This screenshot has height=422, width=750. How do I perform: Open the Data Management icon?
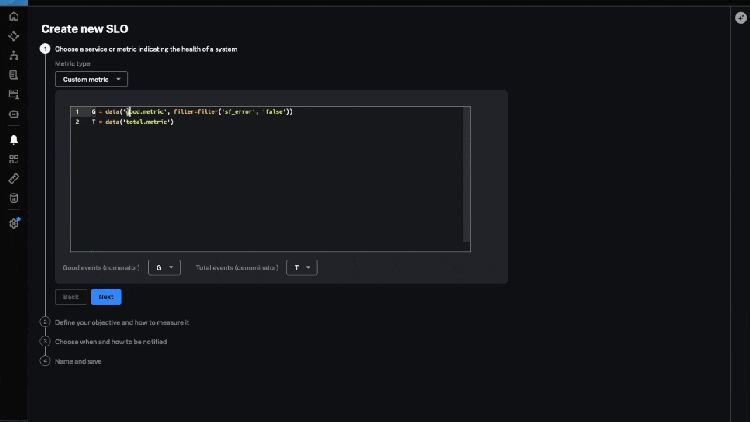(x=14, y=198)
